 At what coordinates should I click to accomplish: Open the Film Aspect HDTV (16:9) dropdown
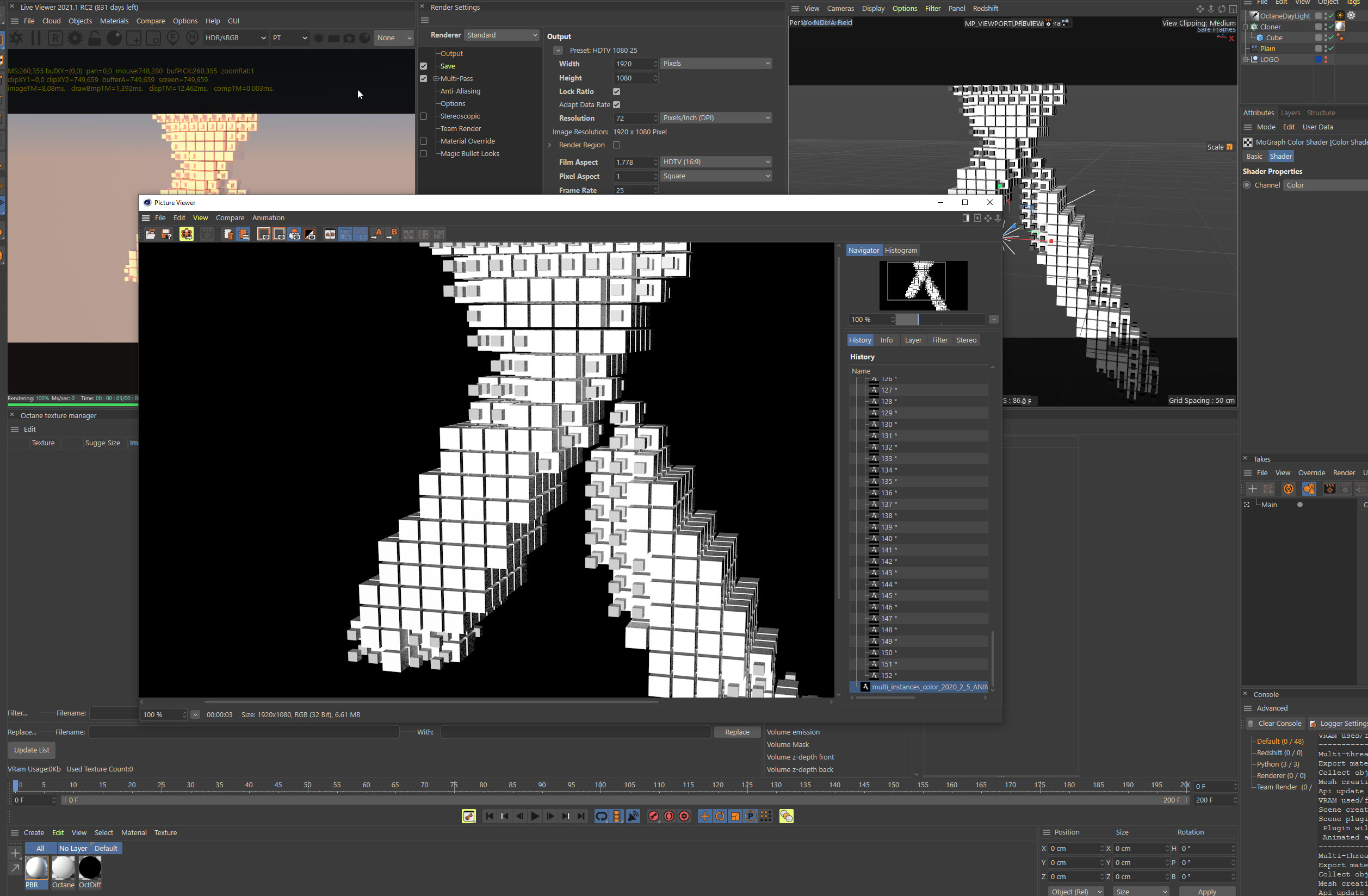click(716, 162)
